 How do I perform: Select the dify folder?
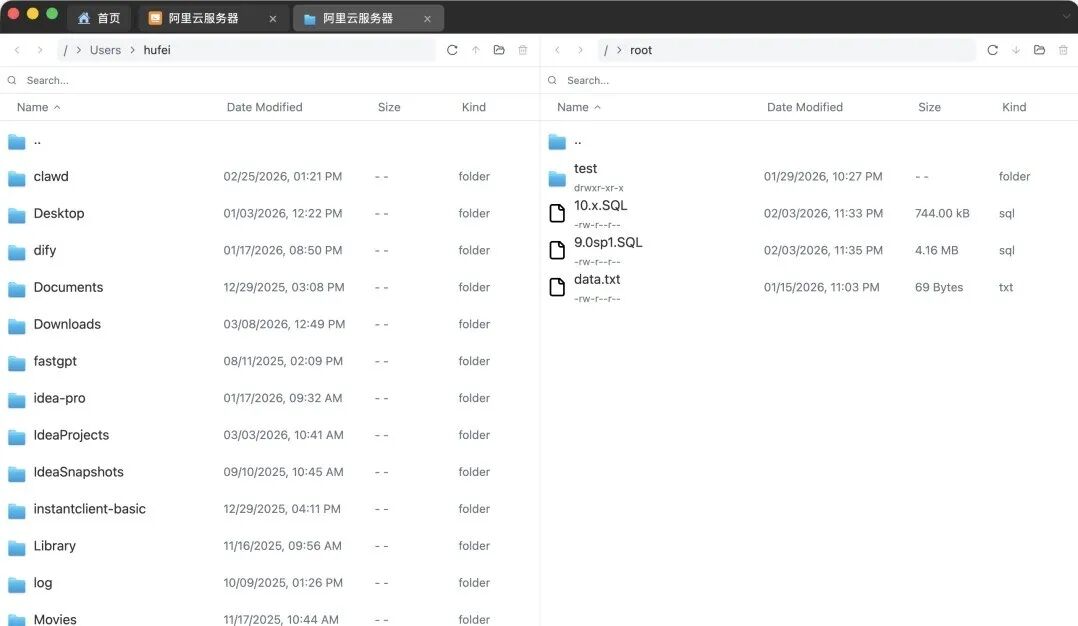[270, 251]
